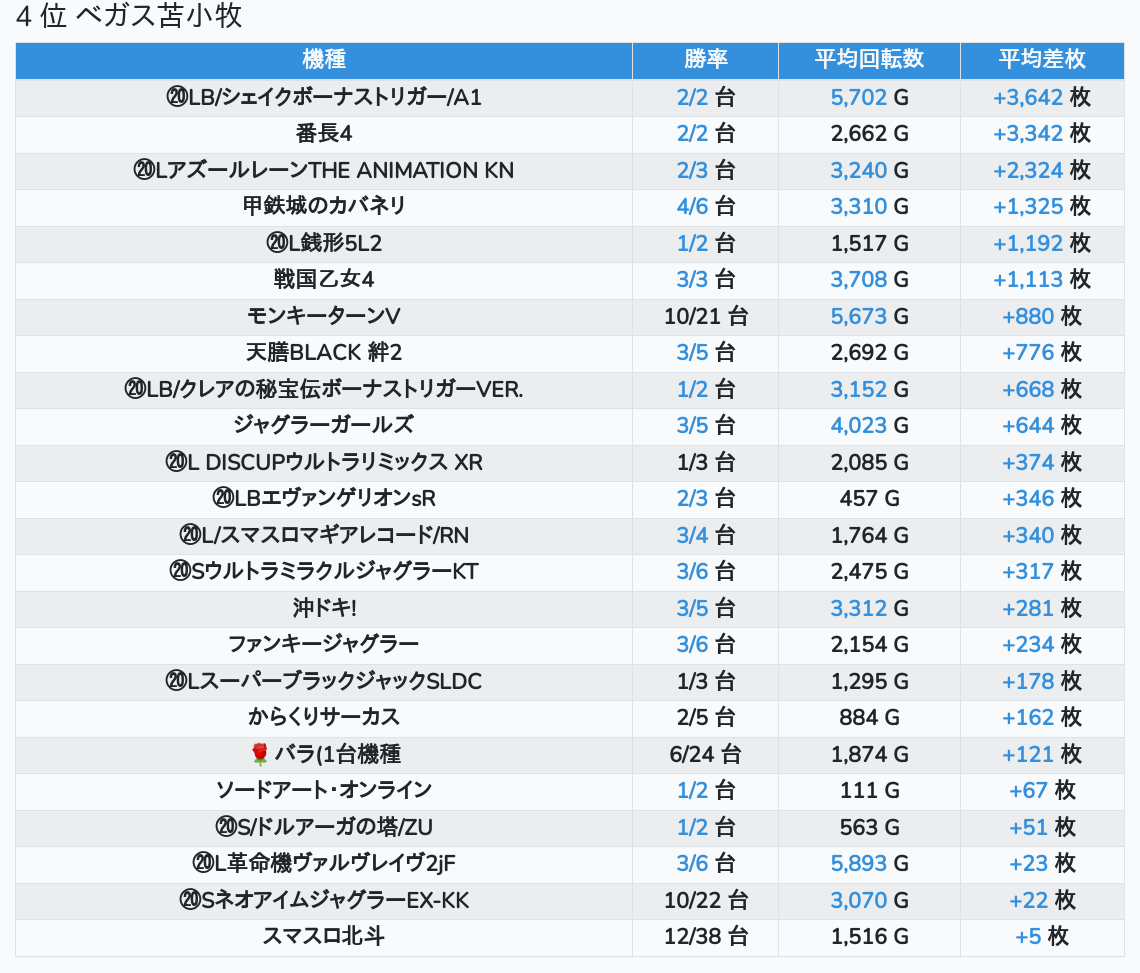Click the 沖ドキ! machine name

click(323, 608)
